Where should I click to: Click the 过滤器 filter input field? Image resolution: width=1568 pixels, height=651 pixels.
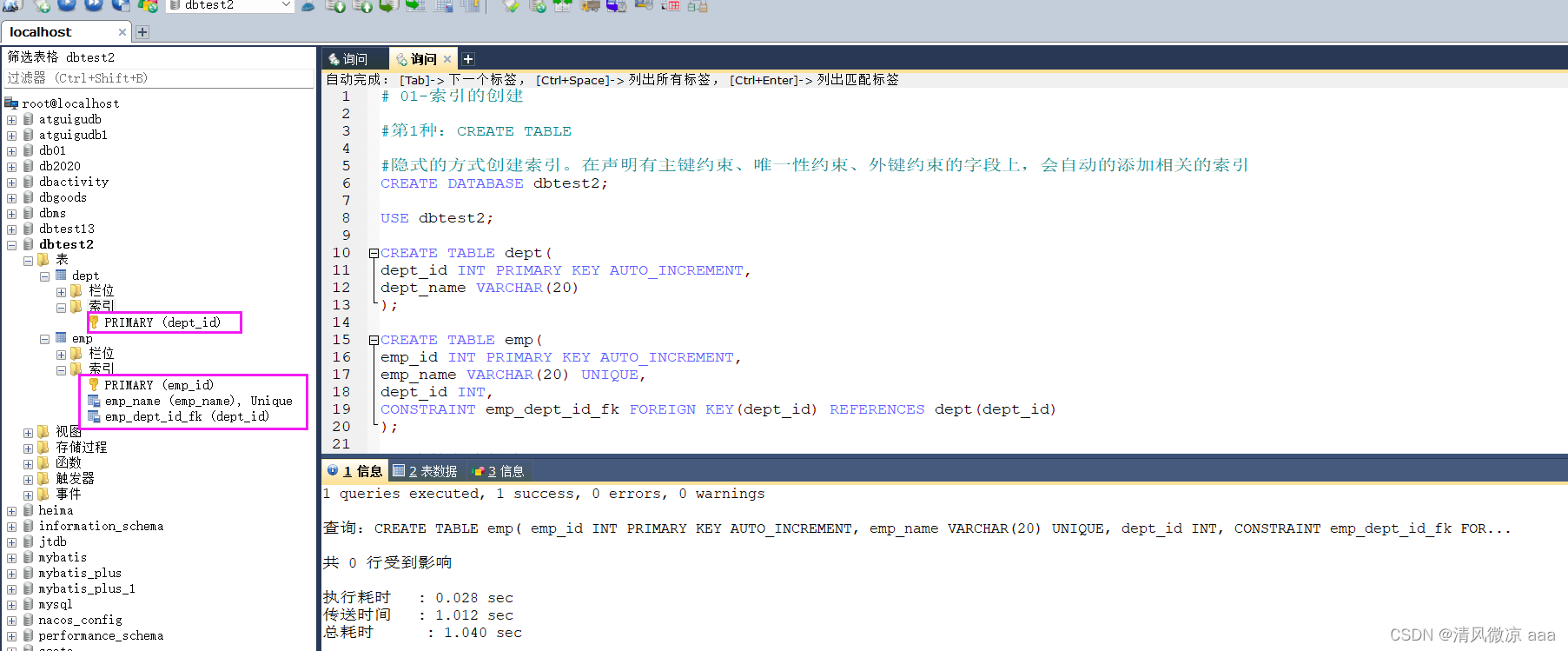(x=159, y=78)
